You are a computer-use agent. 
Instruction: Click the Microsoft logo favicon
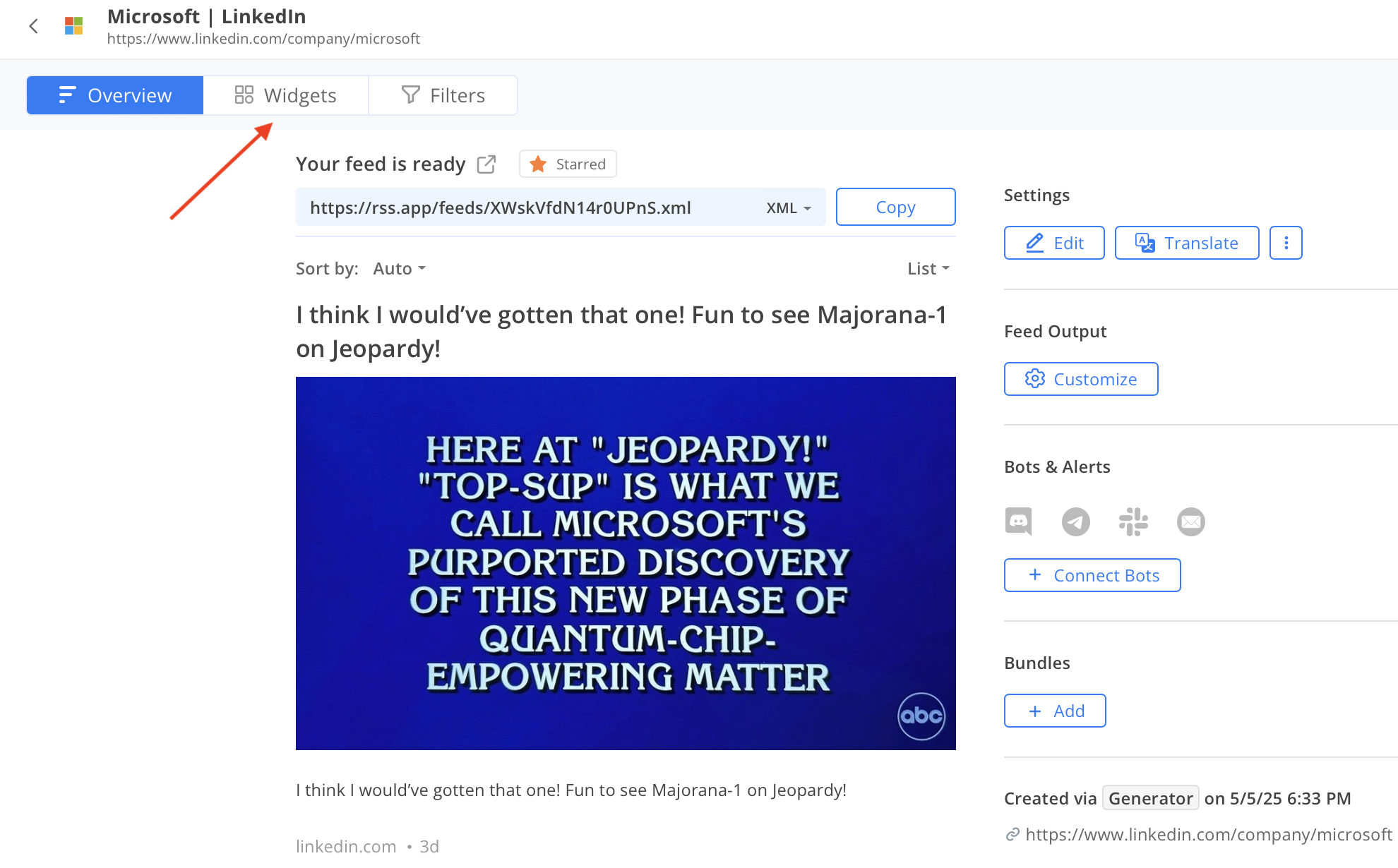point(74,26)
